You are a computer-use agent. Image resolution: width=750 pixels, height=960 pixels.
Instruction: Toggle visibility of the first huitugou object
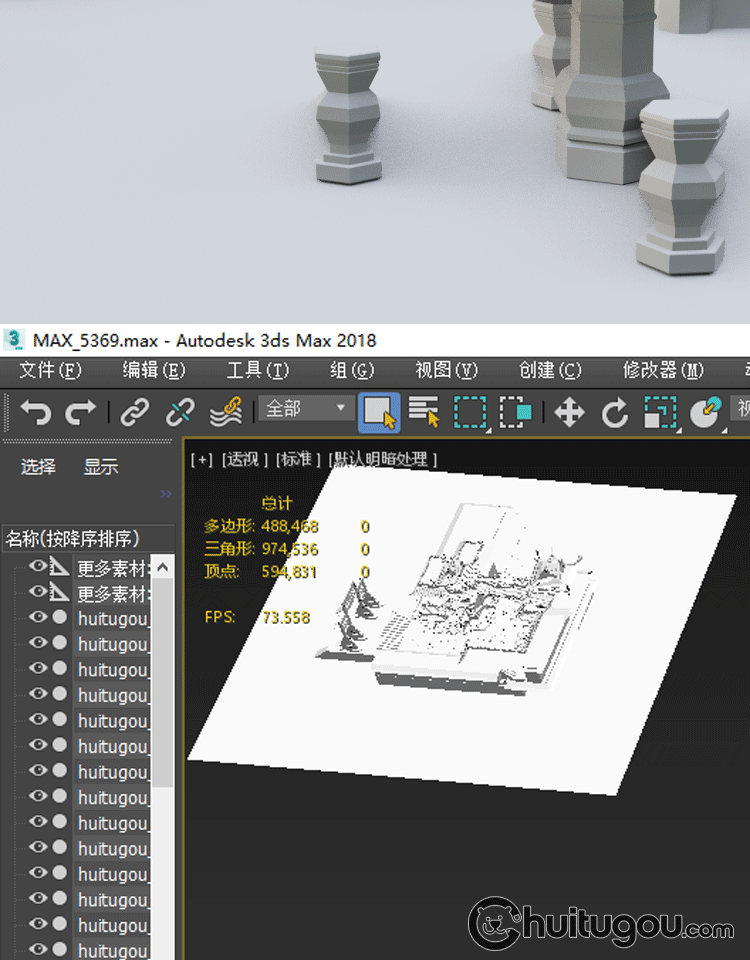[38, 617]
